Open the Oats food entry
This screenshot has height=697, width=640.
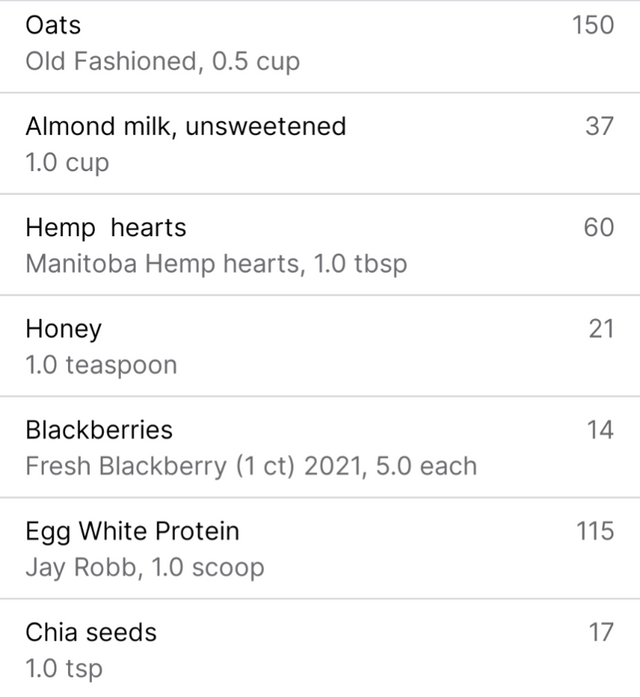point(320,47)
